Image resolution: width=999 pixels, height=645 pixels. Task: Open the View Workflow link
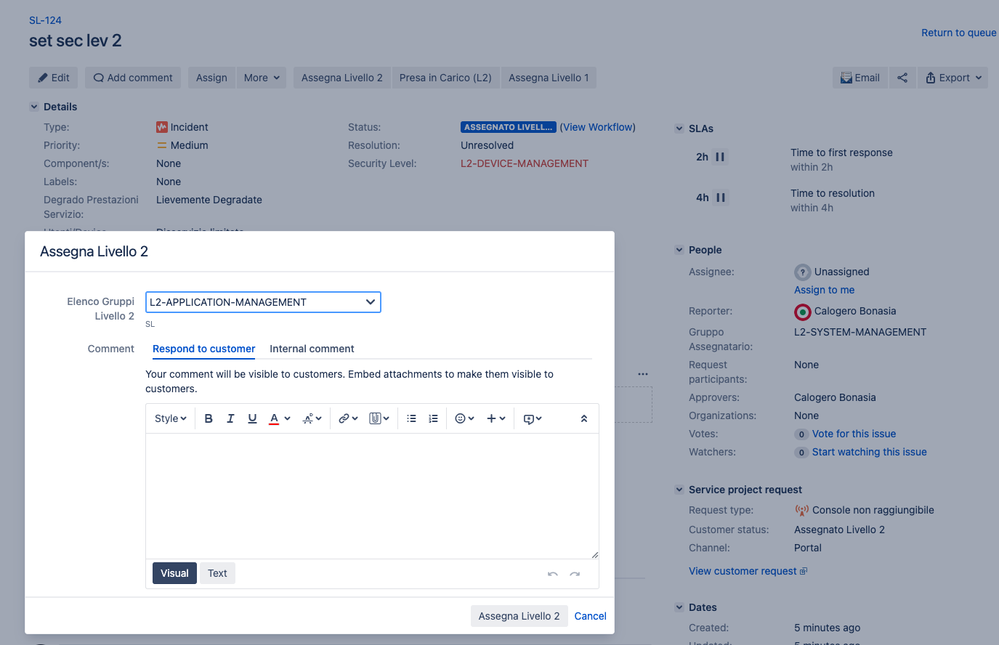click(x=598, y=127)
